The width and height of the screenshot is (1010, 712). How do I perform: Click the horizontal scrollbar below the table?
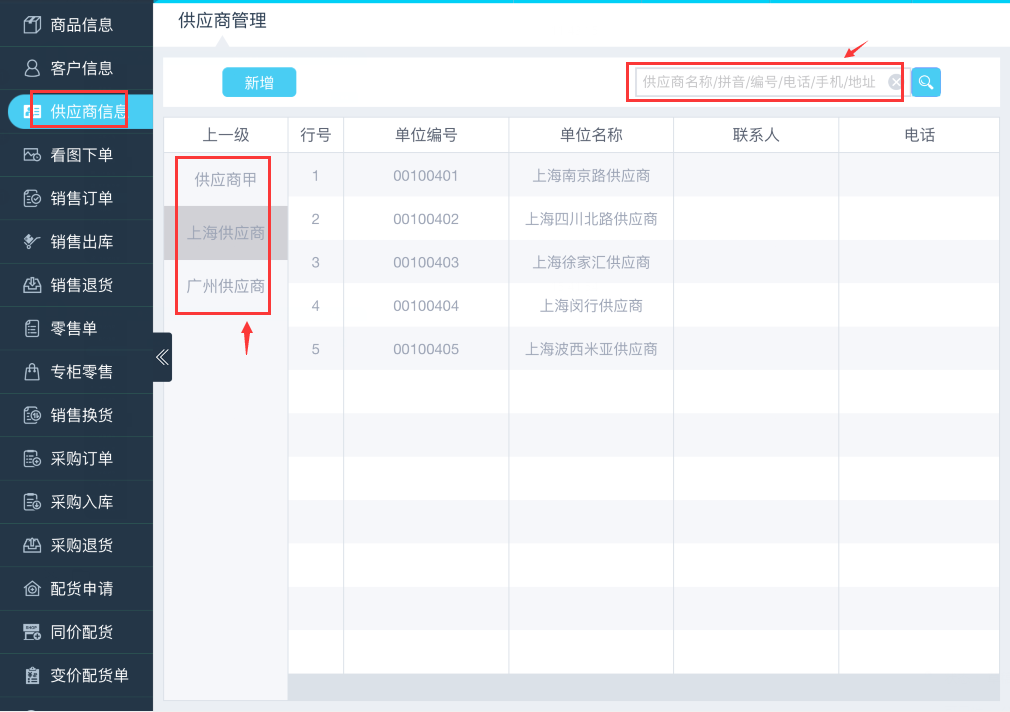tap(642, 687)
